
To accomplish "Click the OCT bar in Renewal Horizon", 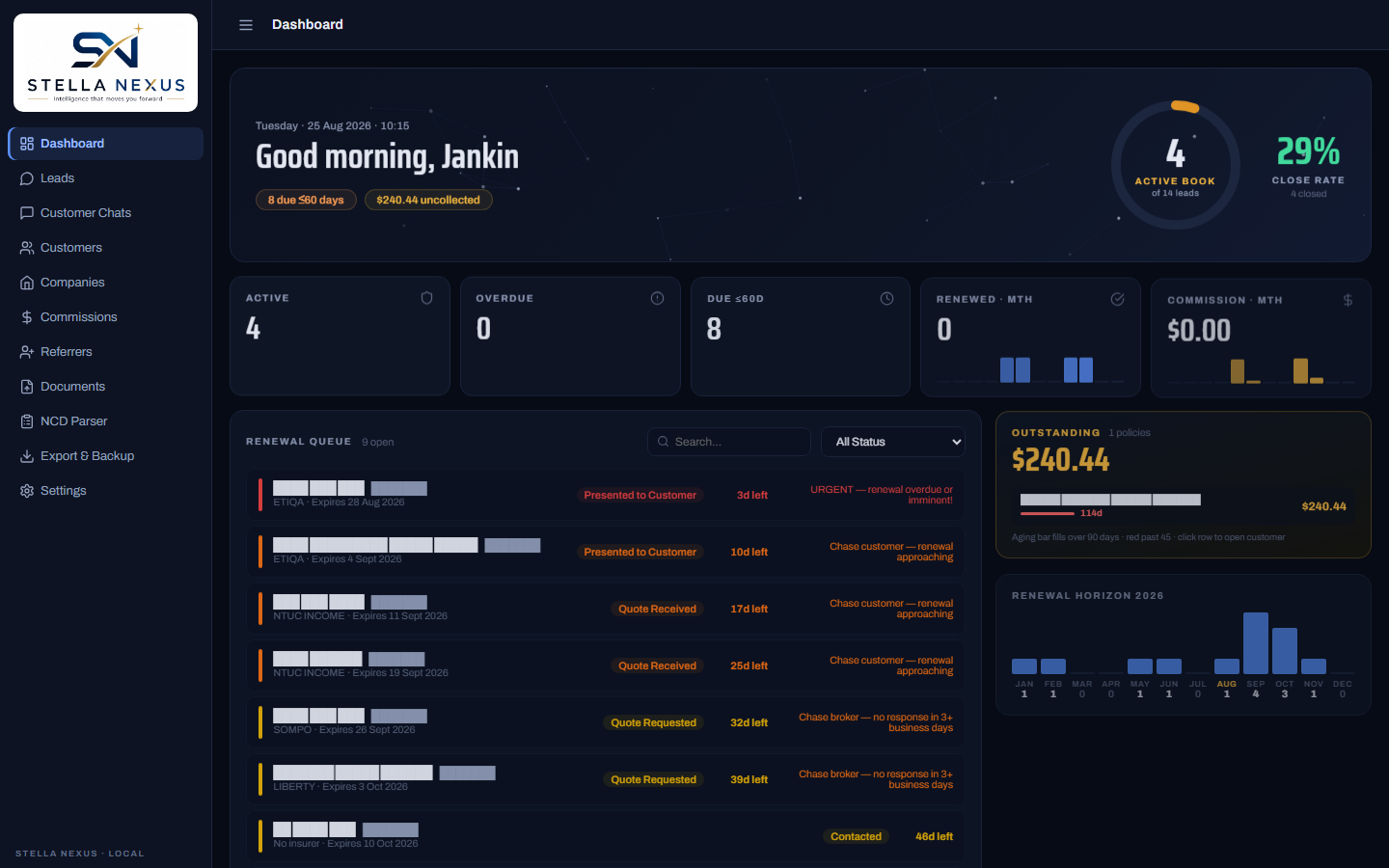I will [x=1285, y=651].
